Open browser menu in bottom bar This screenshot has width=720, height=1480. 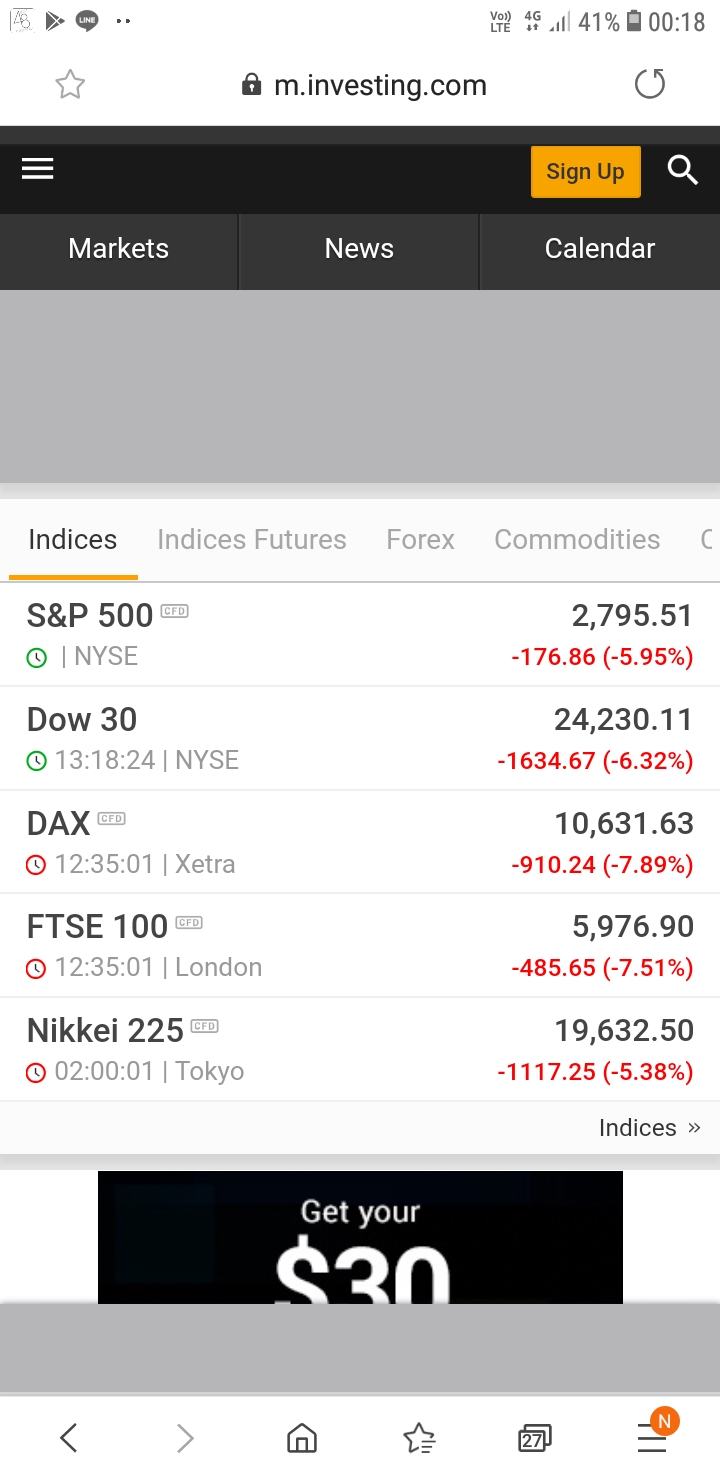coord(652,1438)
